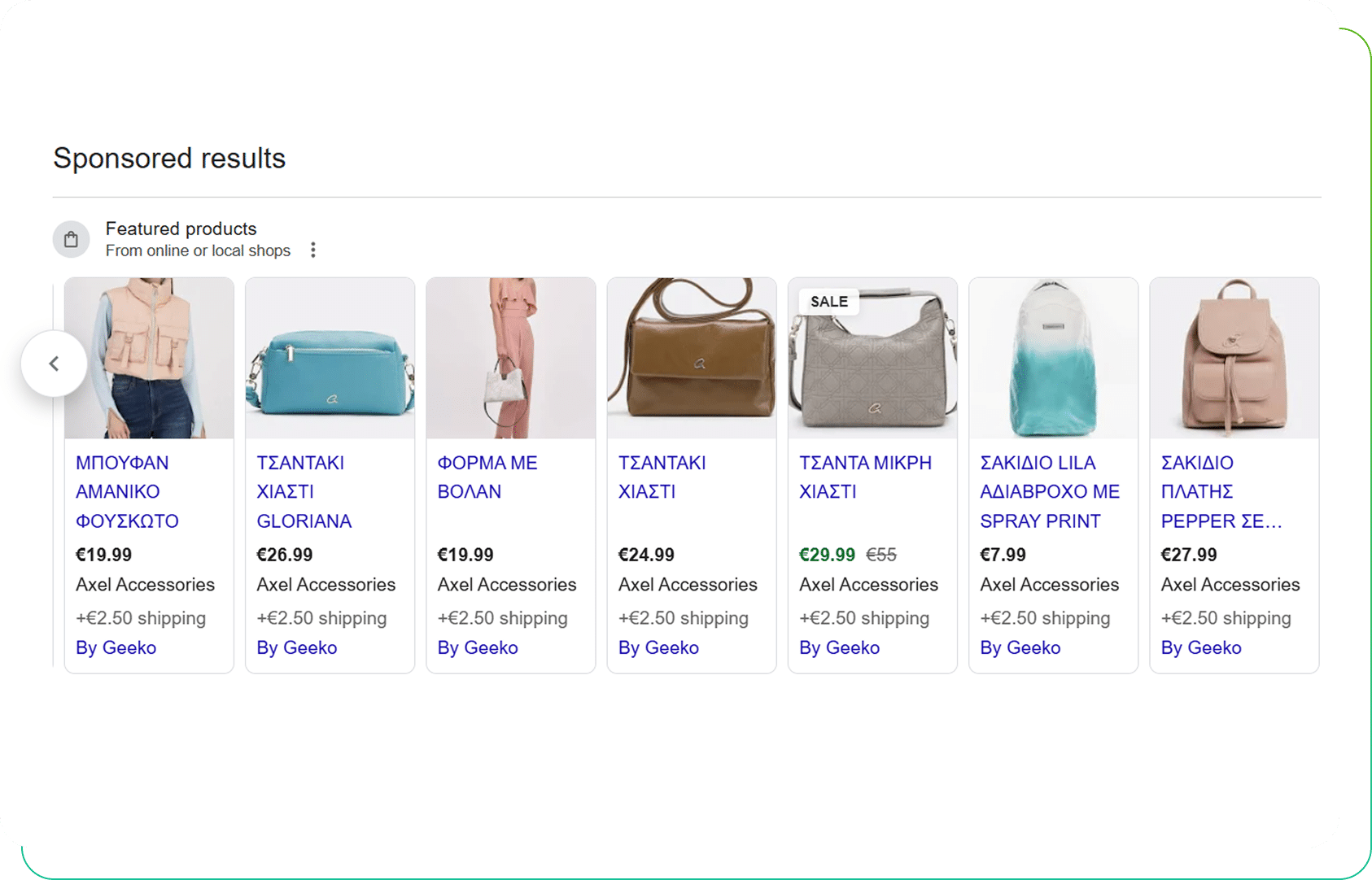Open the grey quilted shoulder bag image
The image size is (1372, 880).
point(872,359)
